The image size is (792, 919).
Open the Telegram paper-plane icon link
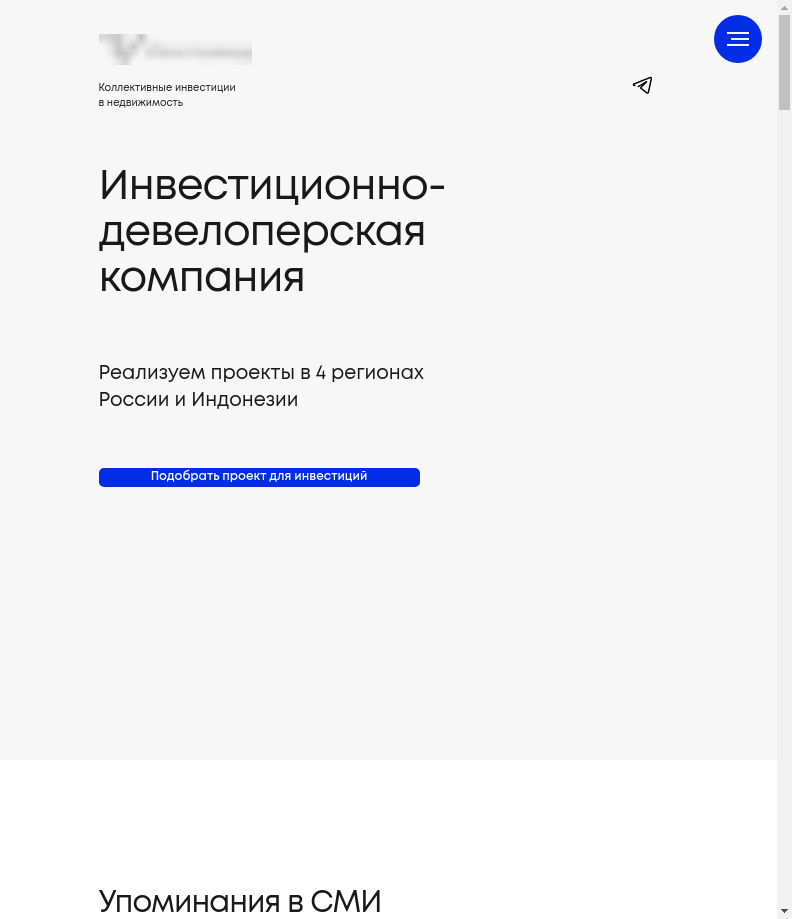[643, 86]
